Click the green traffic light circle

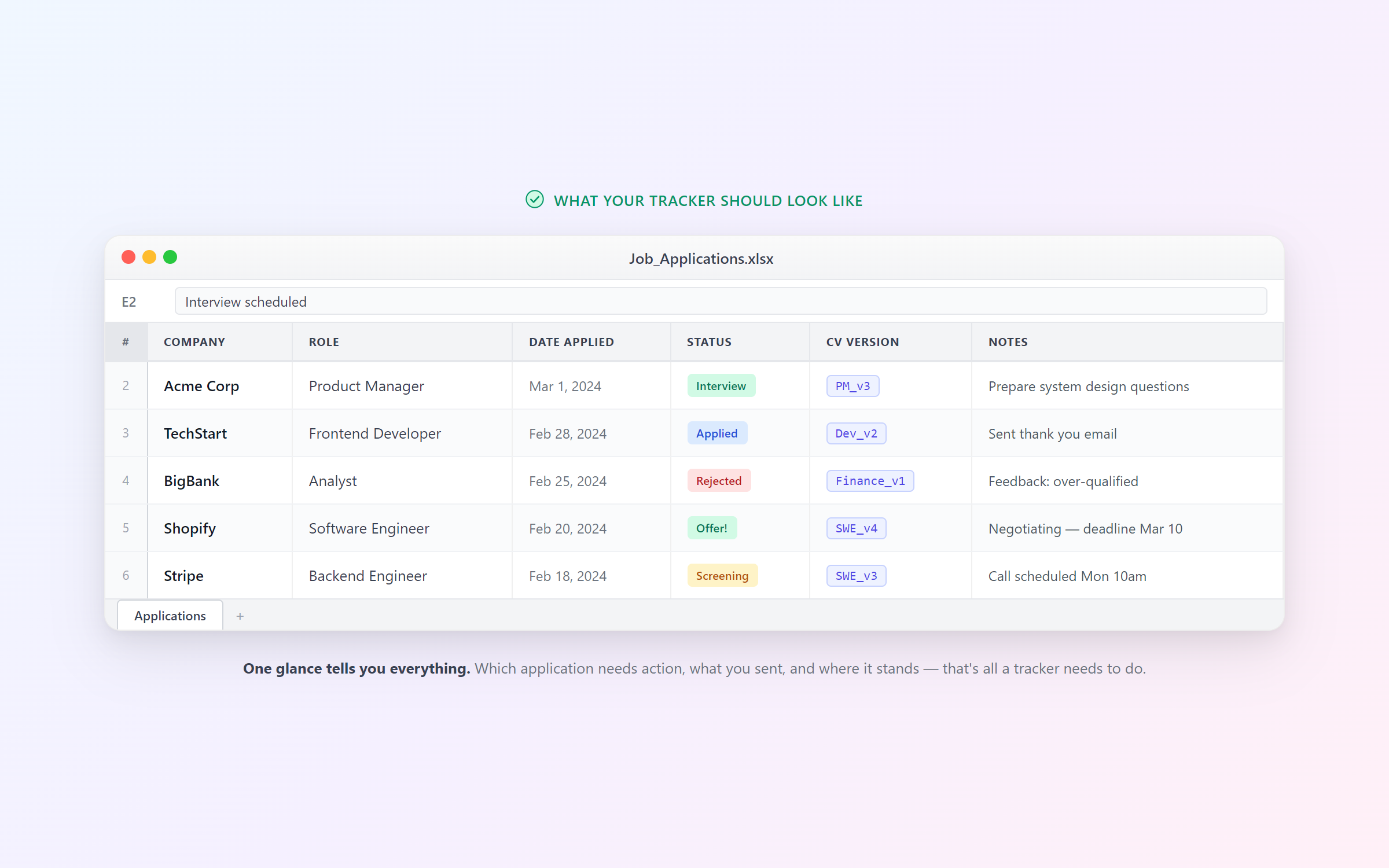pos(170,257)
